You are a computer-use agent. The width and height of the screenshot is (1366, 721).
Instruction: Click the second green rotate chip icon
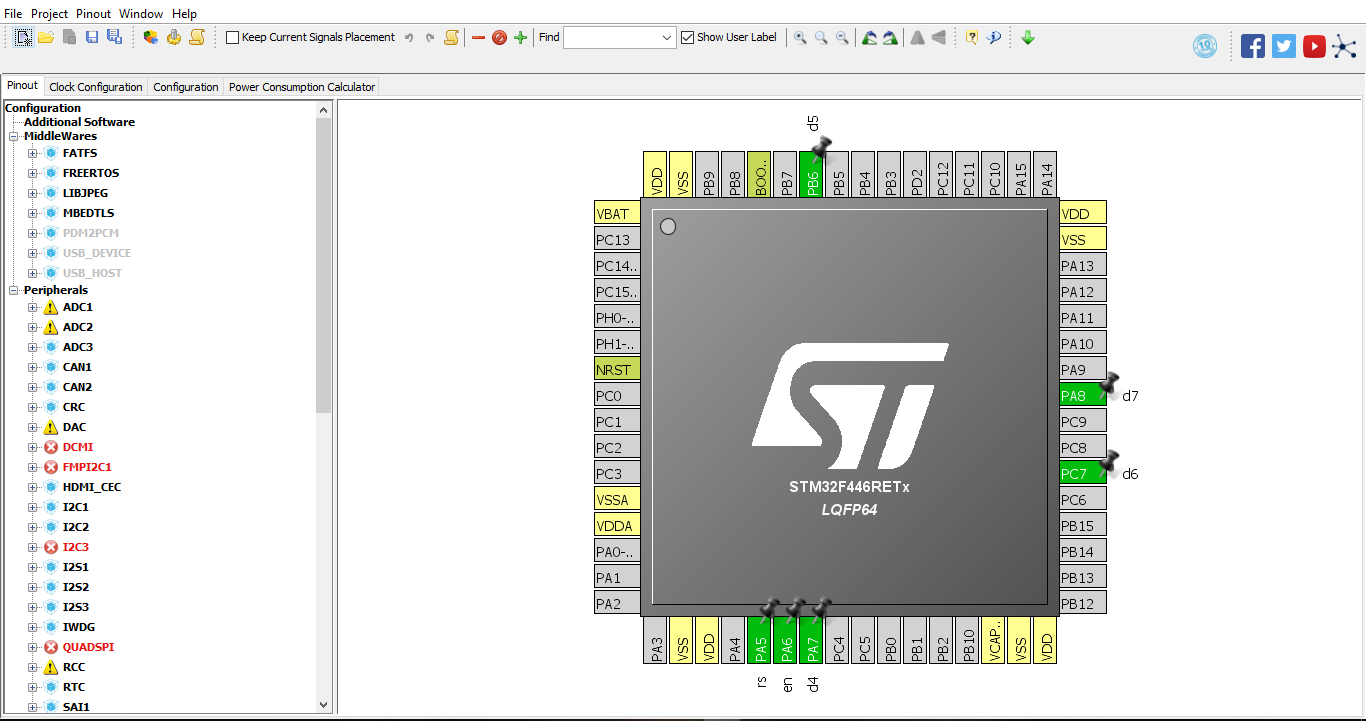click(890, 37)
